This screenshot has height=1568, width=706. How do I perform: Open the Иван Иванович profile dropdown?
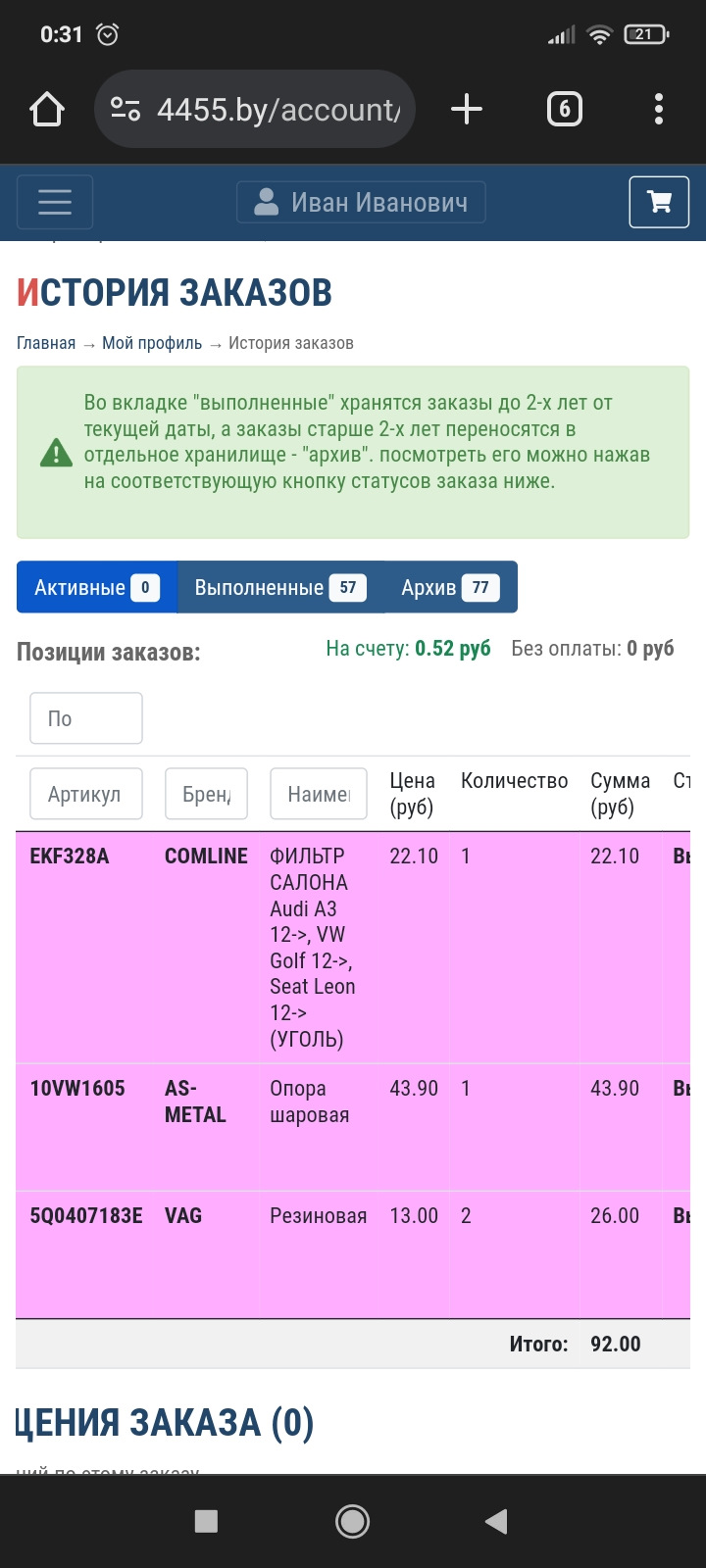click(x=361, y=202)
